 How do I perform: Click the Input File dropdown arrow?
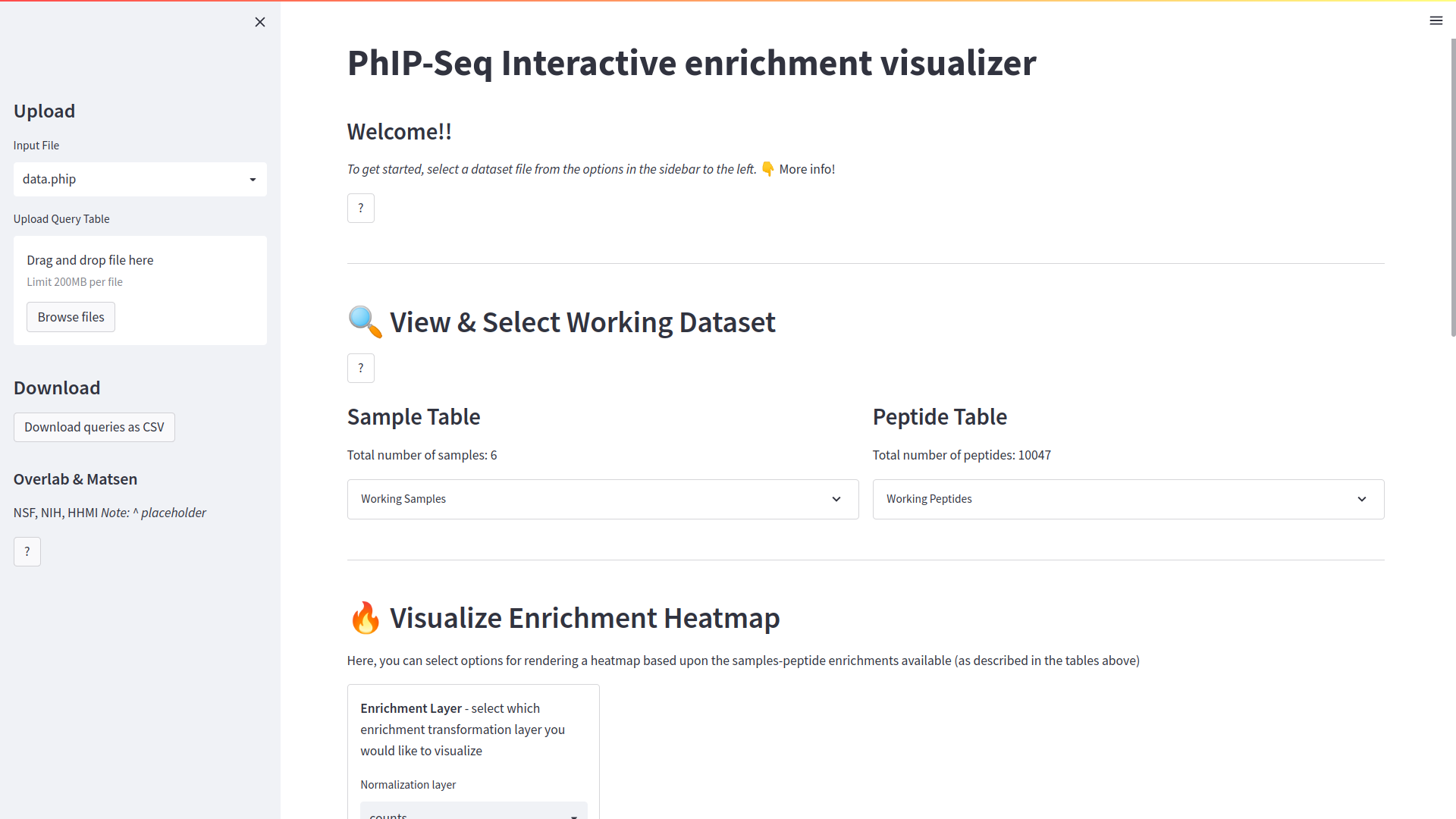click(x=253, y=180)
